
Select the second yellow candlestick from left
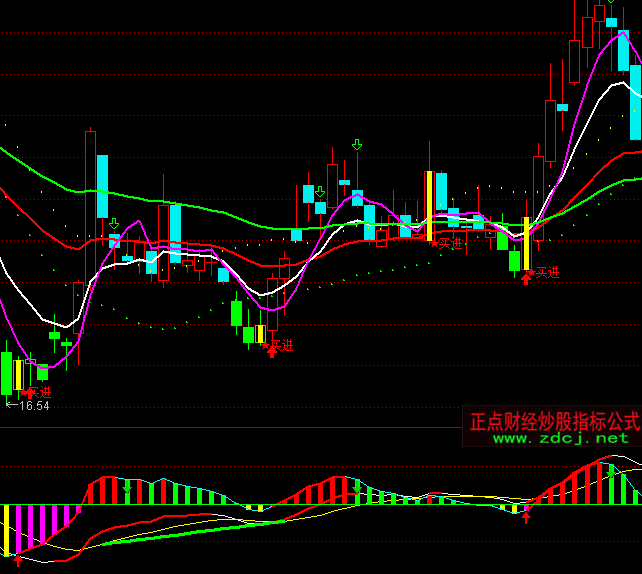[x=260, y=334]
